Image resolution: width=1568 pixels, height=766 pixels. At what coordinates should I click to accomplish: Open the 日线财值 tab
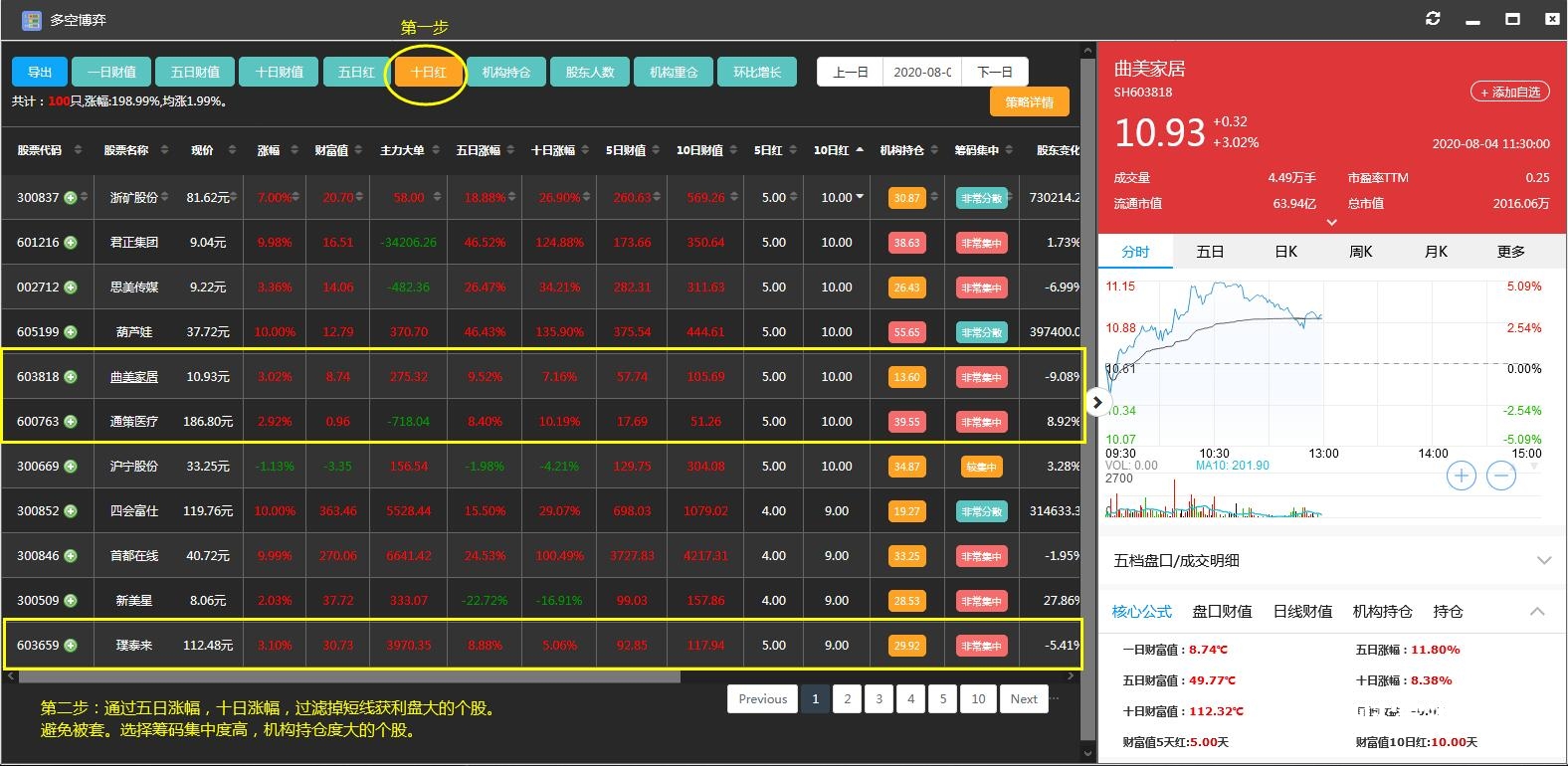1302,611
